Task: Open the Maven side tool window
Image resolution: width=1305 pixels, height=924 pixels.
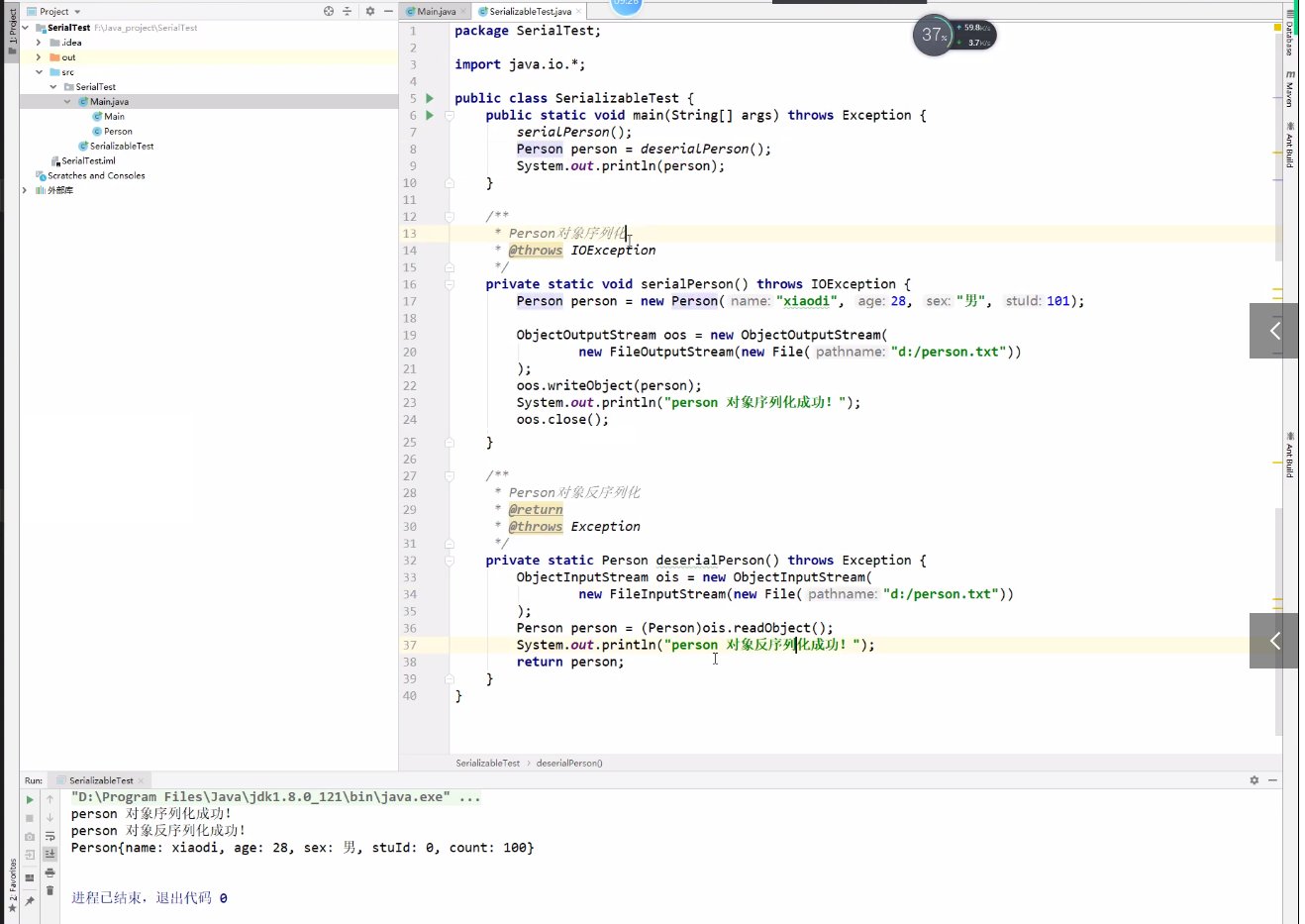Action: [1289, 89]
